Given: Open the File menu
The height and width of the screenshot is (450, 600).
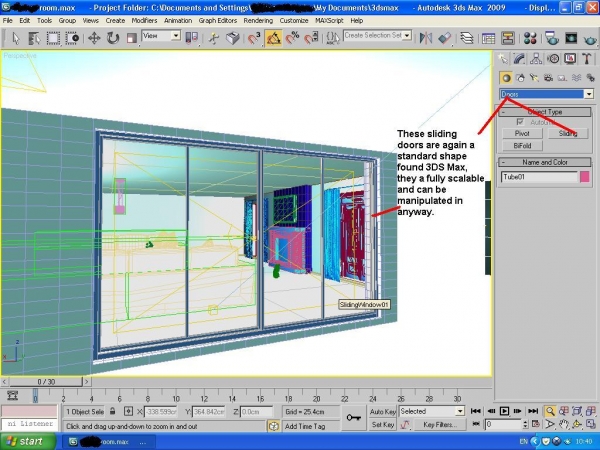Looking at the screenshot, I should point(8,21).
